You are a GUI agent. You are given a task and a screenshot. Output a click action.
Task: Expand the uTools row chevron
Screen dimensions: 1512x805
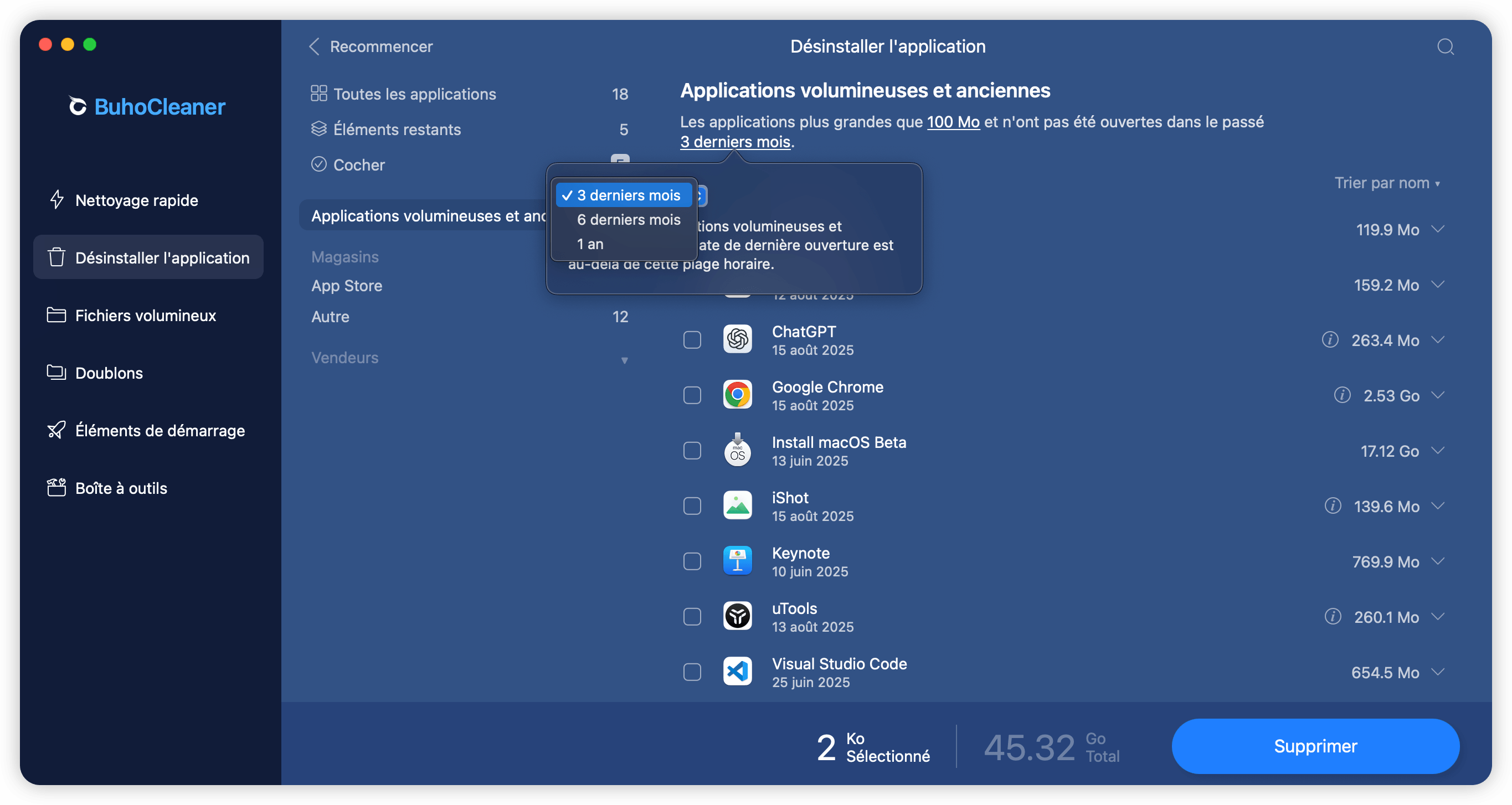(x=1437, y=616)
